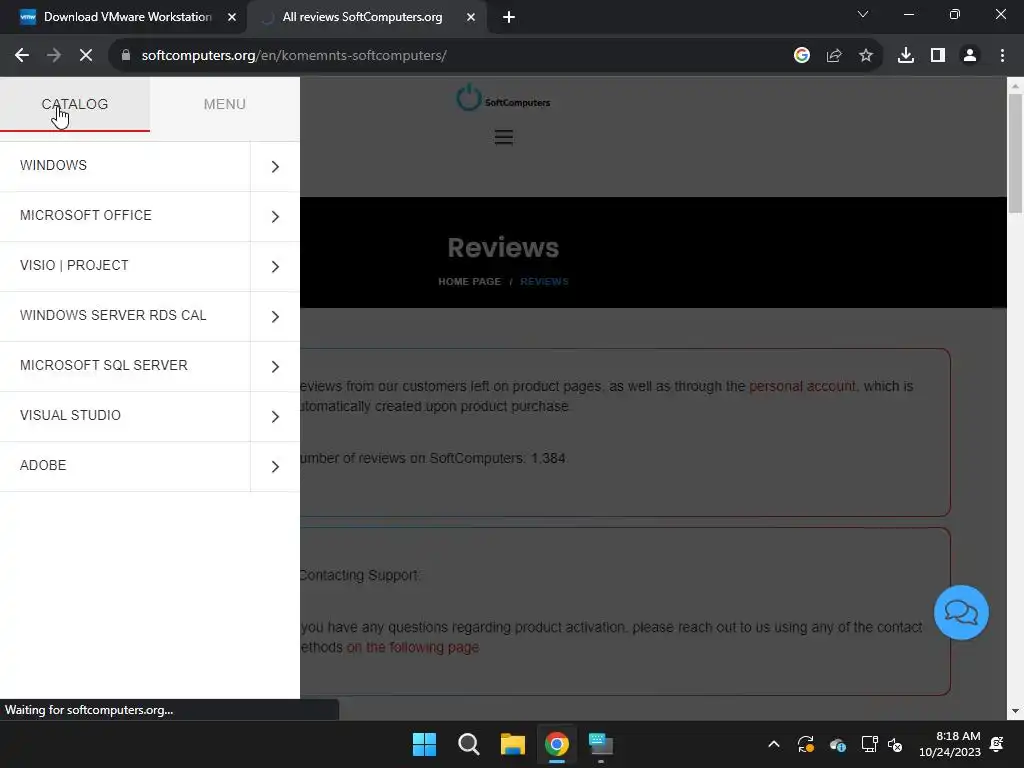Expand MICROSOFT SQL SERVER chevron
1024x768 pixels.
click(275, 366)
